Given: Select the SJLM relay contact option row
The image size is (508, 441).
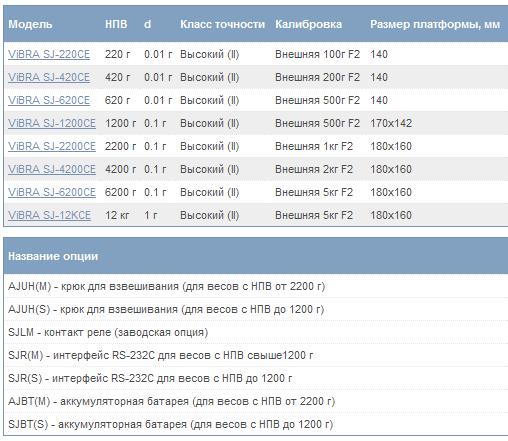Looking at the screenshot, I should click(256, 332).
